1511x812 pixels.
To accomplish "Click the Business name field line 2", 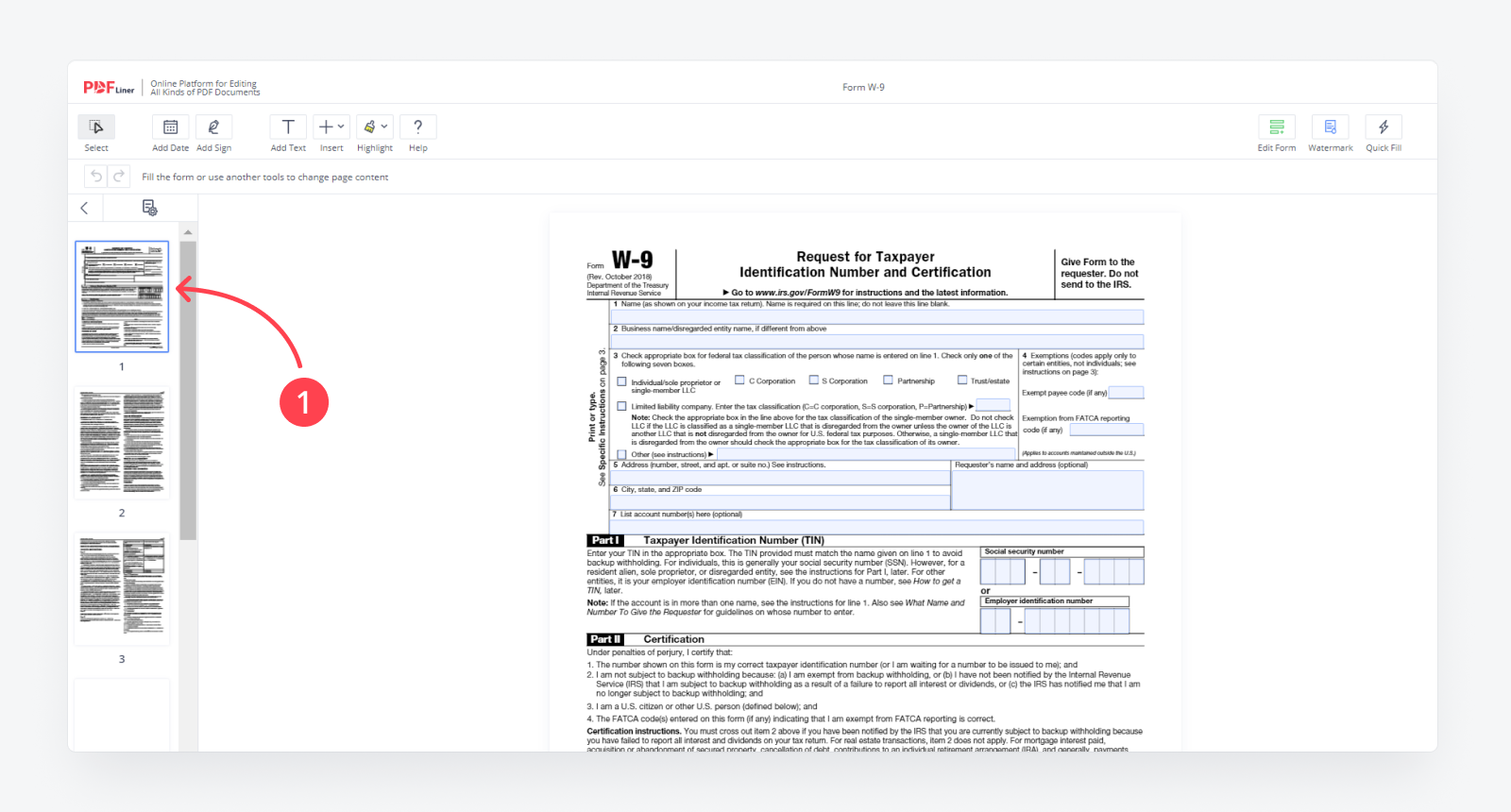I will point(877,342).
